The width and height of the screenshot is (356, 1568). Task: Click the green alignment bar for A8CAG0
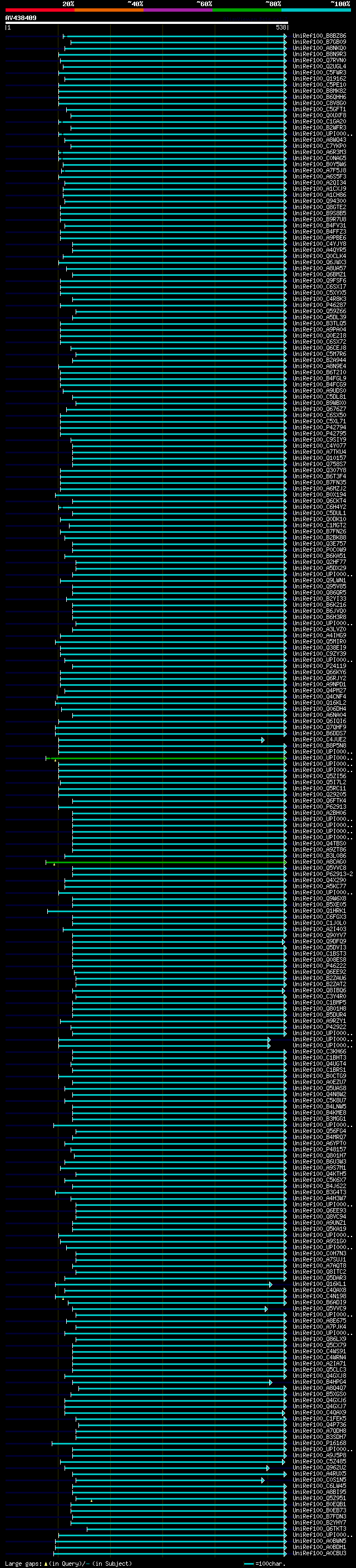[x=166, y=863]
